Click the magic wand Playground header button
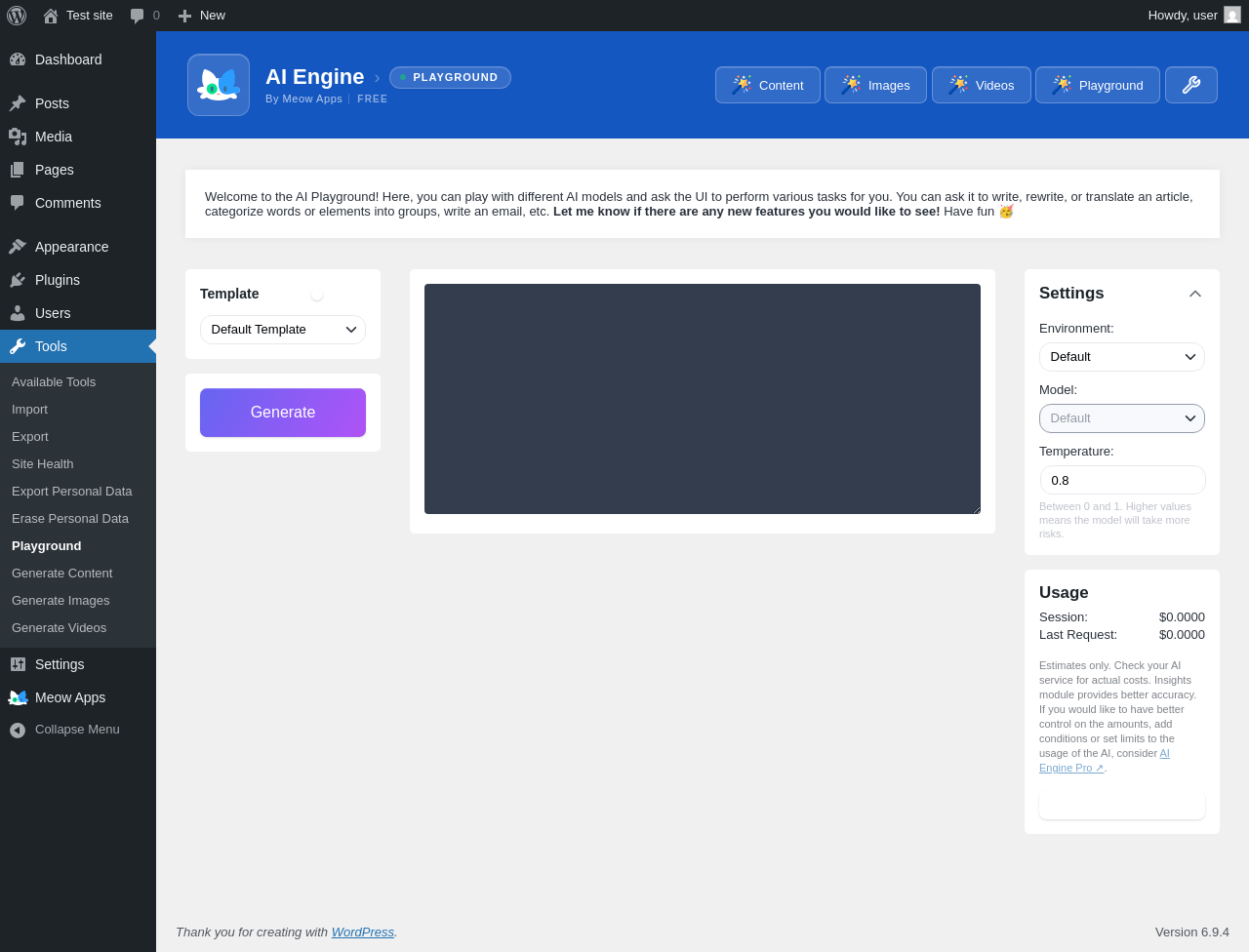Image resolution: width=1249 pixels, height=952 pixels. [x=1098, y=85]
